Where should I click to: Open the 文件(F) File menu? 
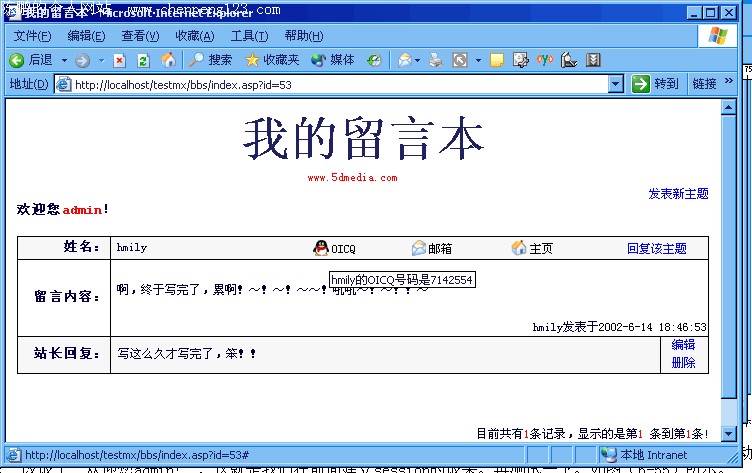32,36
